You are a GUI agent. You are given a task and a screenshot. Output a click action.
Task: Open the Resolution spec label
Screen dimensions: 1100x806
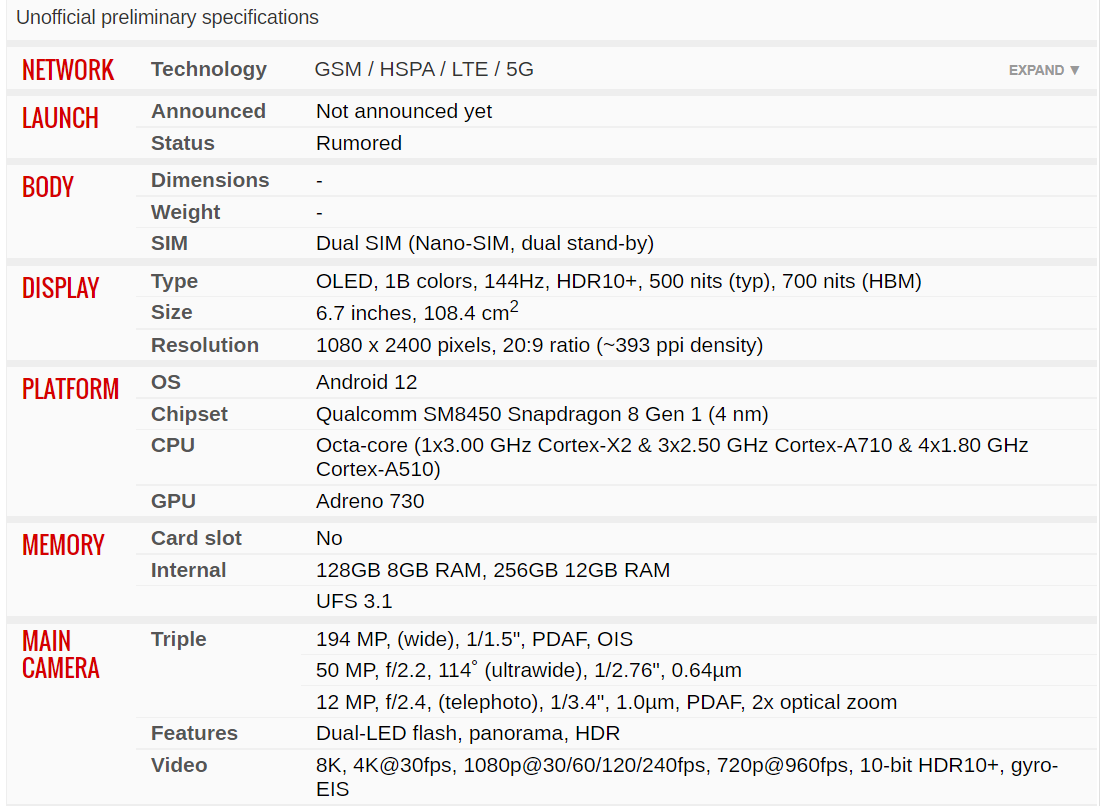[205, 345]
